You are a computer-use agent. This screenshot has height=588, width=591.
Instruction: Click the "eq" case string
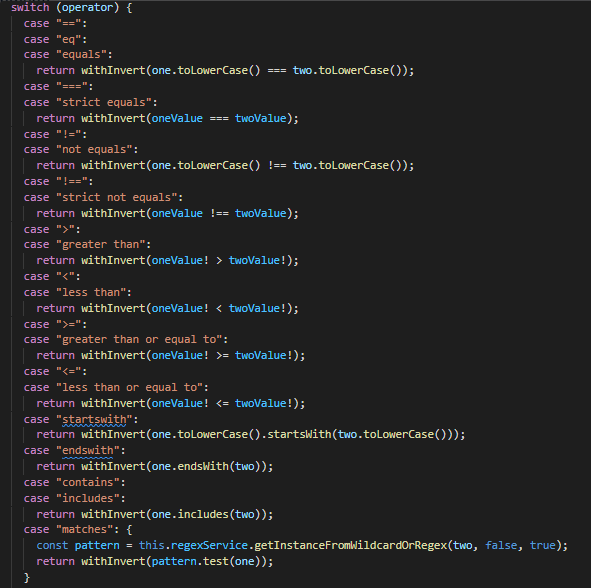(69, 39)
